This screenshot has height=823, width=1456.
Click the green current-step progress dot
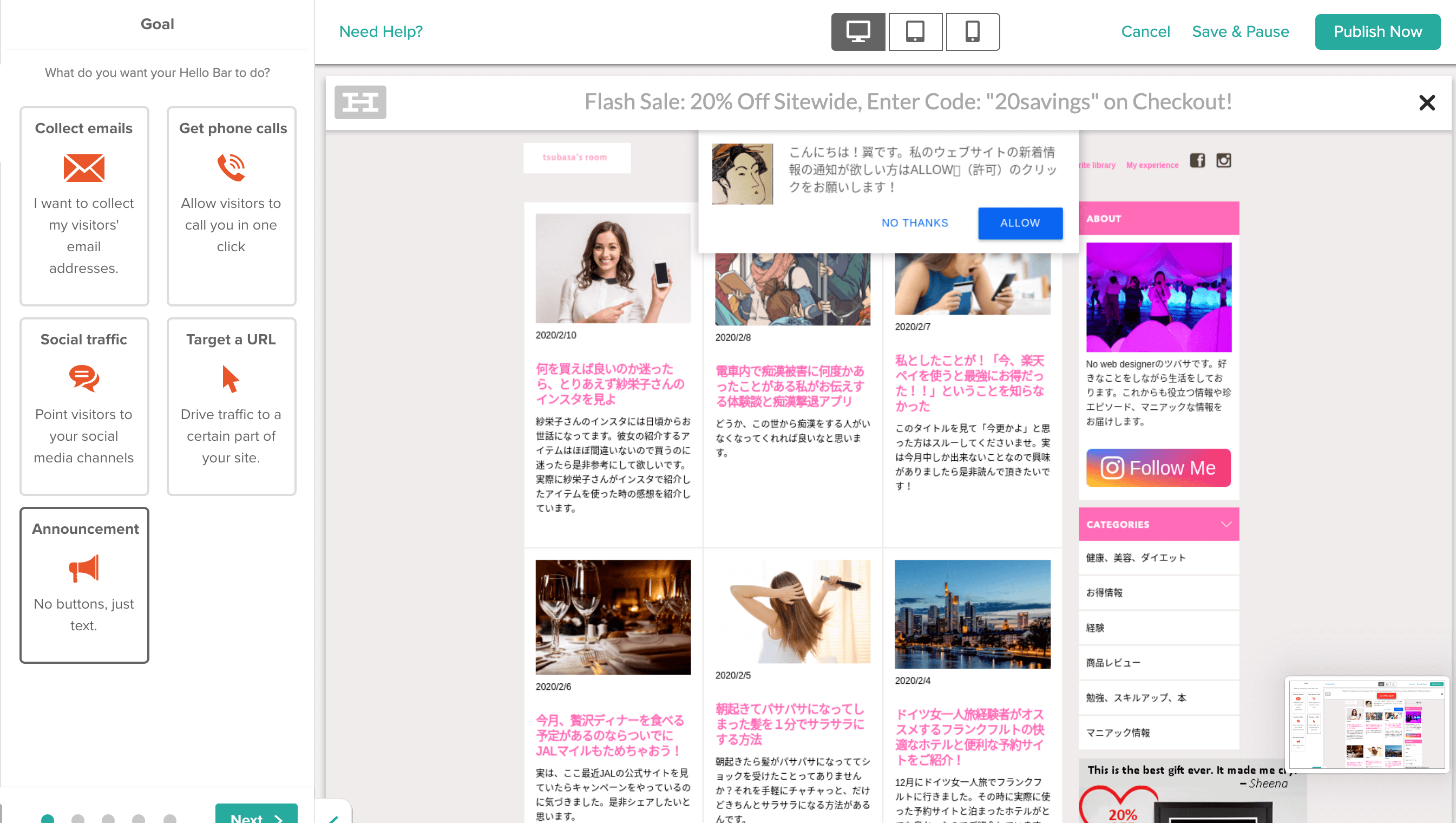[x=48, y=819]
